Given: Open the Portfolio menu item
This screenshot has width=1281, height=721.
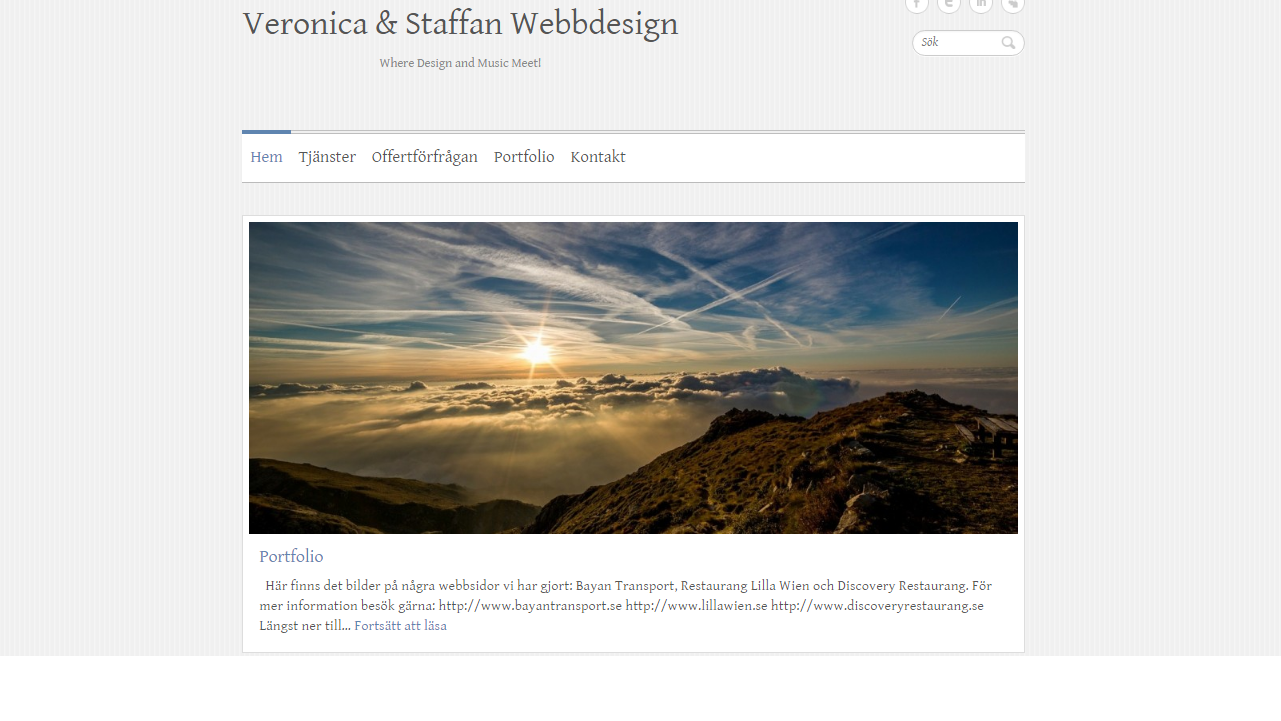Looking at the screenshot, I should [x=524, y=157].
